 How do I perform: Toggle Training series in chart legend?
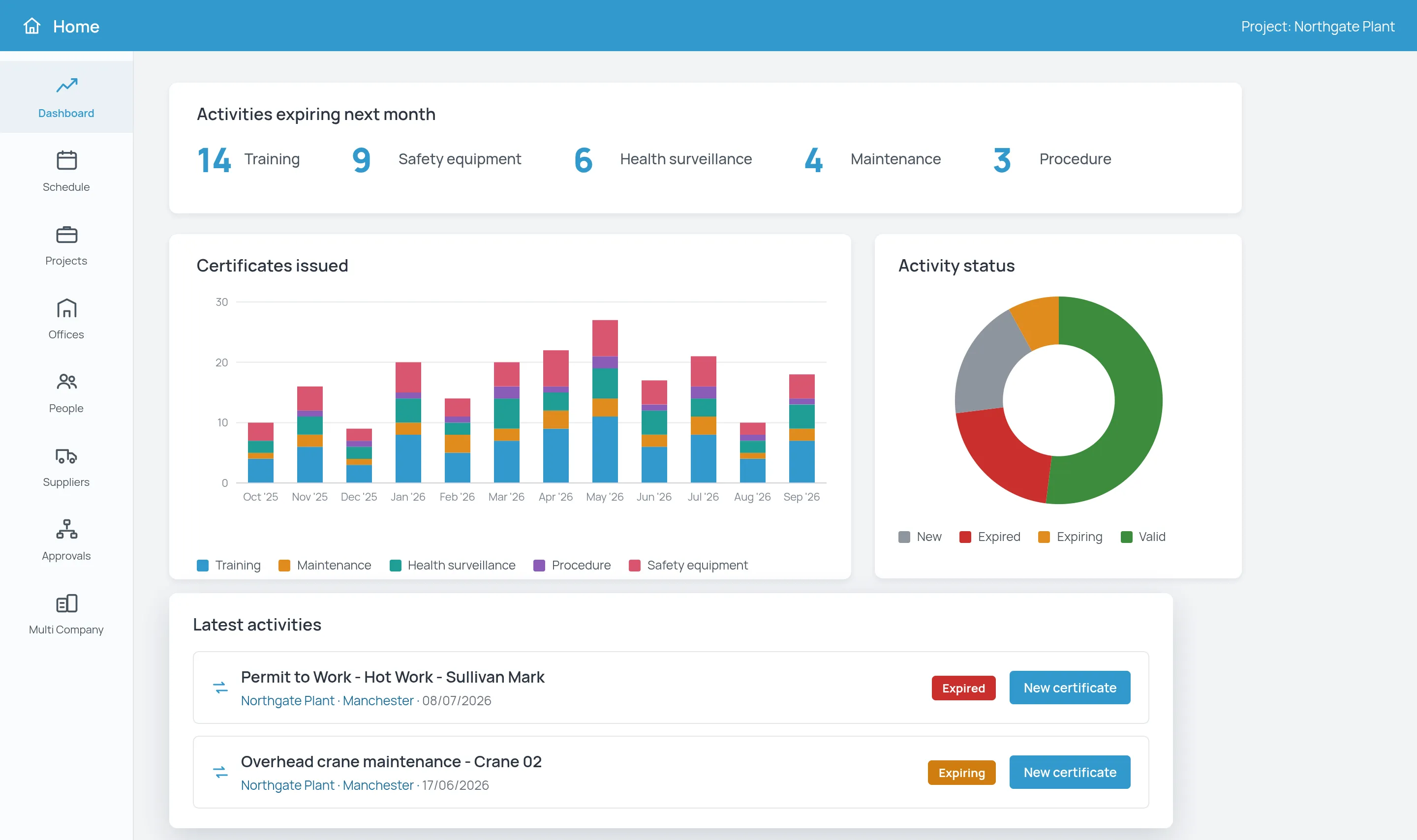pos(229,565)
